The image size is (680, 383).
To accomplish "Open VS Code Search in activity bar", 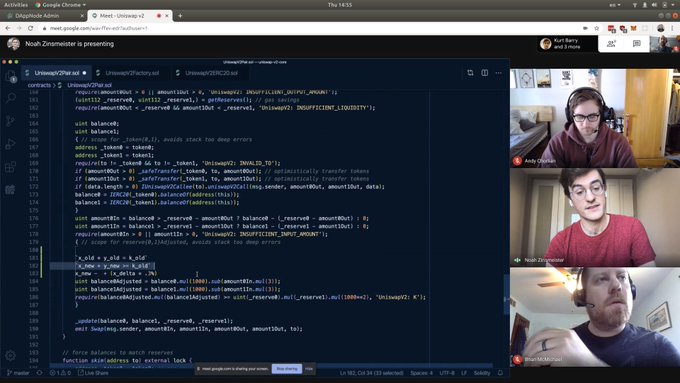I will tap(10, 98).
